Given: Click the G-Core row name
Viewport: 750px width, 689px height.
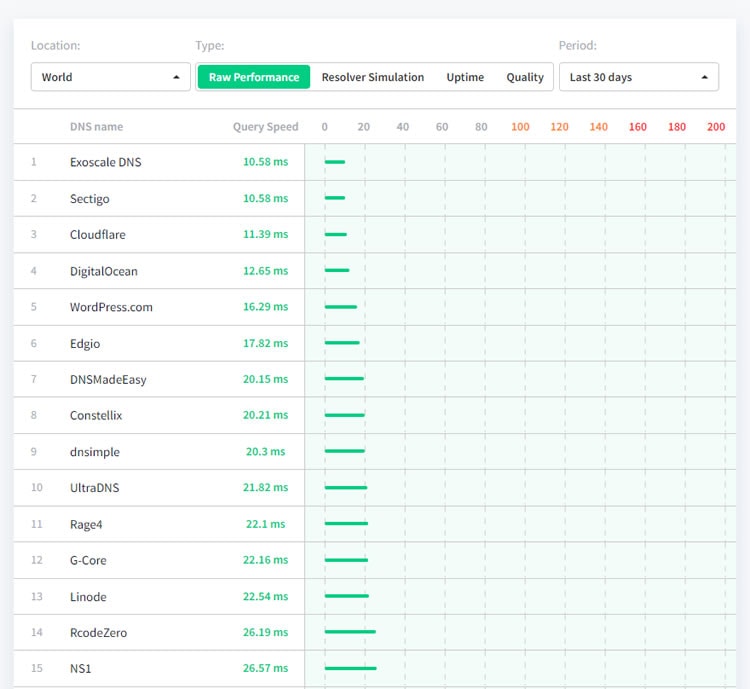Looking at the screenshot, I should pyautogui.click(x=88, y=560).
